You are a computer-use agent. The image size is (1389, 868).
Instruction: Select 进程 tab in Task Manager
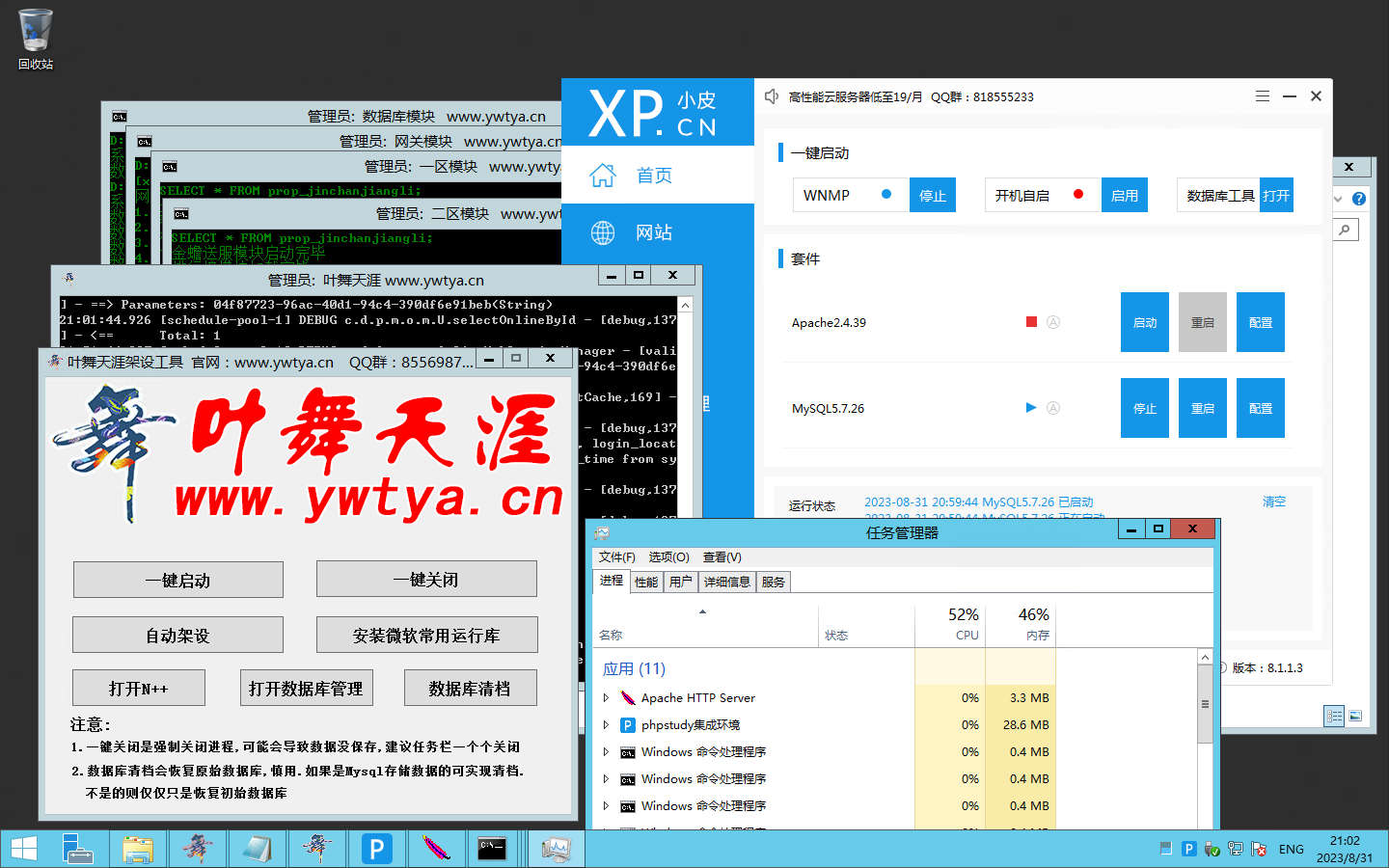[x=611, y=581]
